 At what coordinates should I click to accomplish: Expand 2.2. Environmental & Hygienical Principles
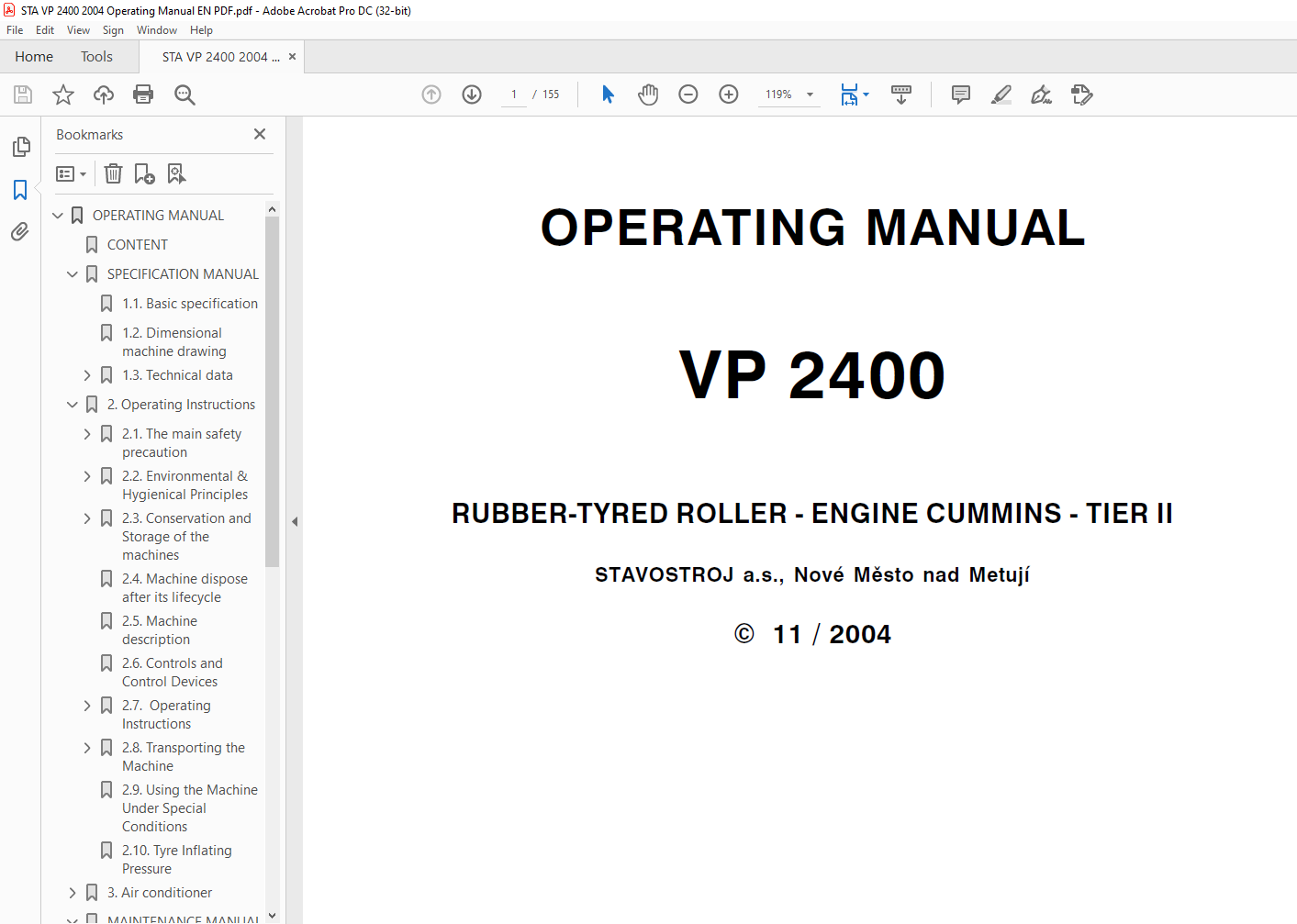point(87,476)
